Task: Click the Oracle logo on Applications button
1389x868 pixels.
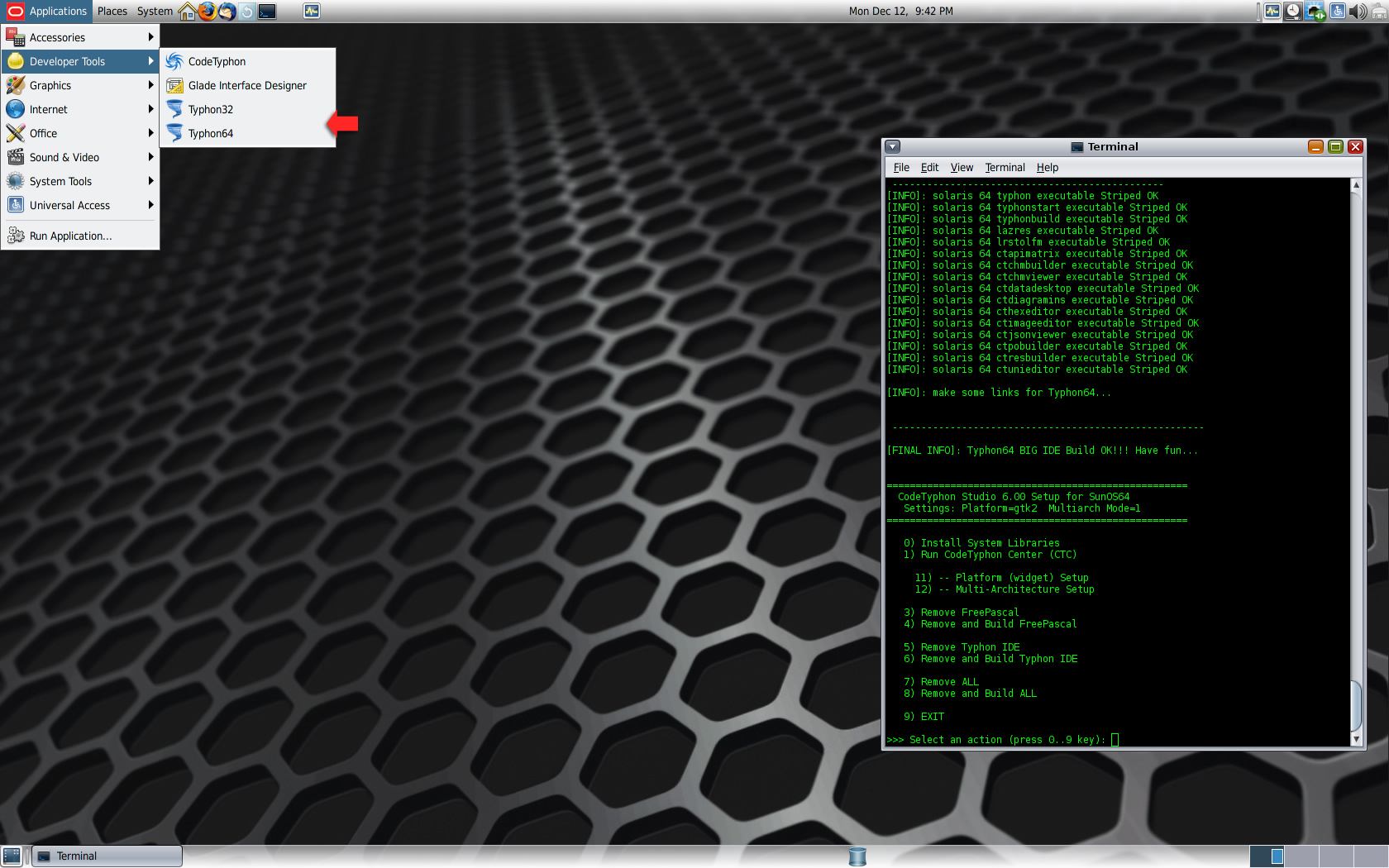Action: tap(16, 11)
